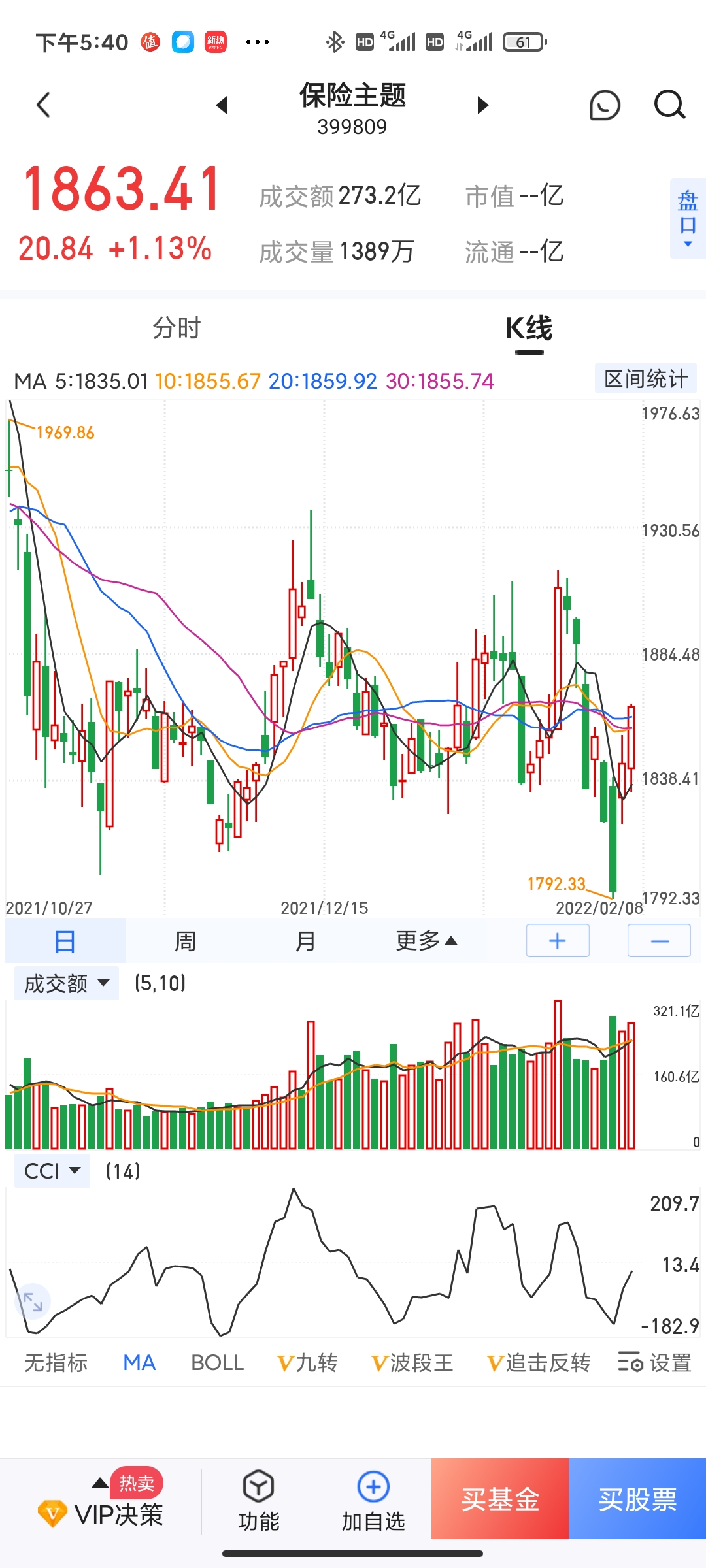The width and height of the screenshot is (706, 1568).
Task: Switch to the 分时 tab
Action: 176,327
